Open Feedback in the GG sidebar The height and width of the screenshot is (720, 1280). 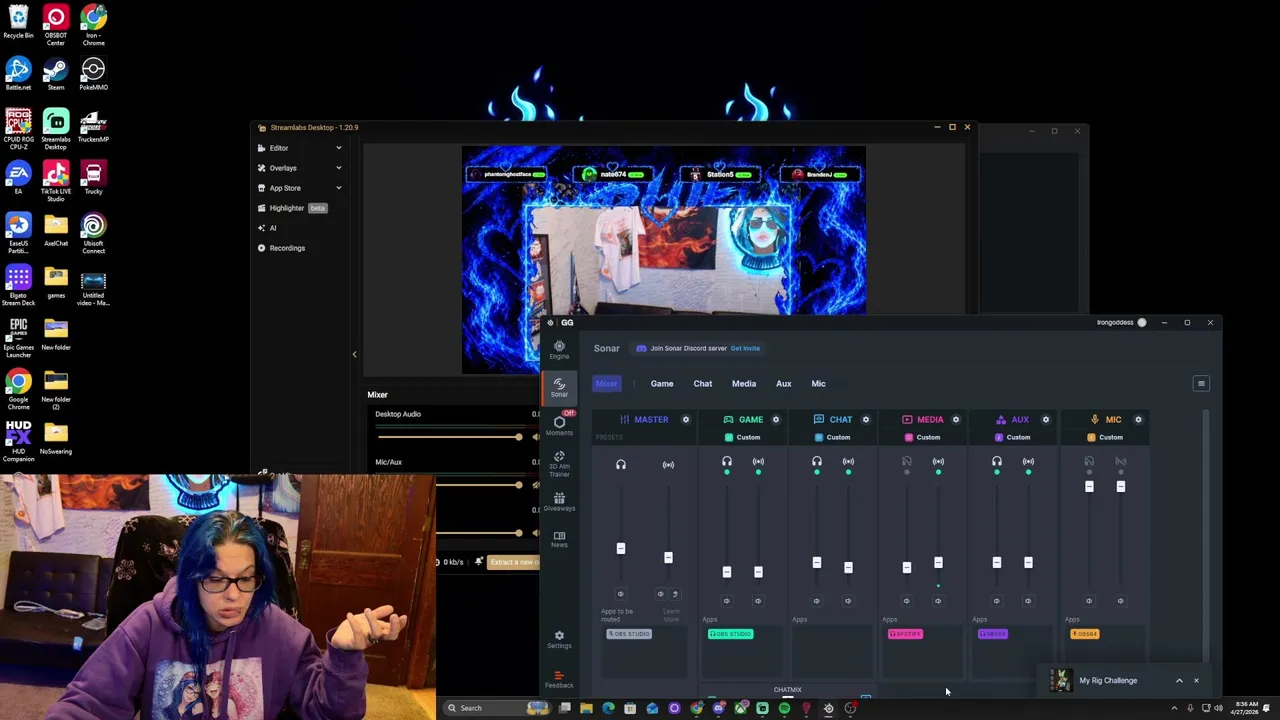tap(559, 680)
